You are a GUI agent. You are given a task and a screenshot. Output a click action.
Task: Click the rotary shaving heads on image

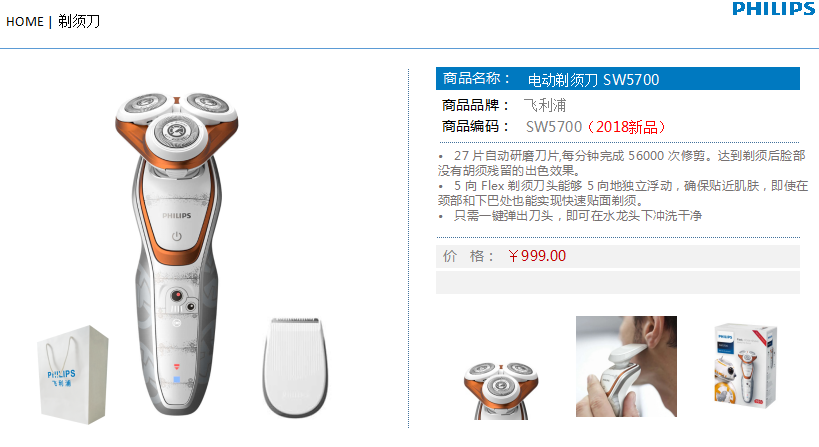[177, 124]
